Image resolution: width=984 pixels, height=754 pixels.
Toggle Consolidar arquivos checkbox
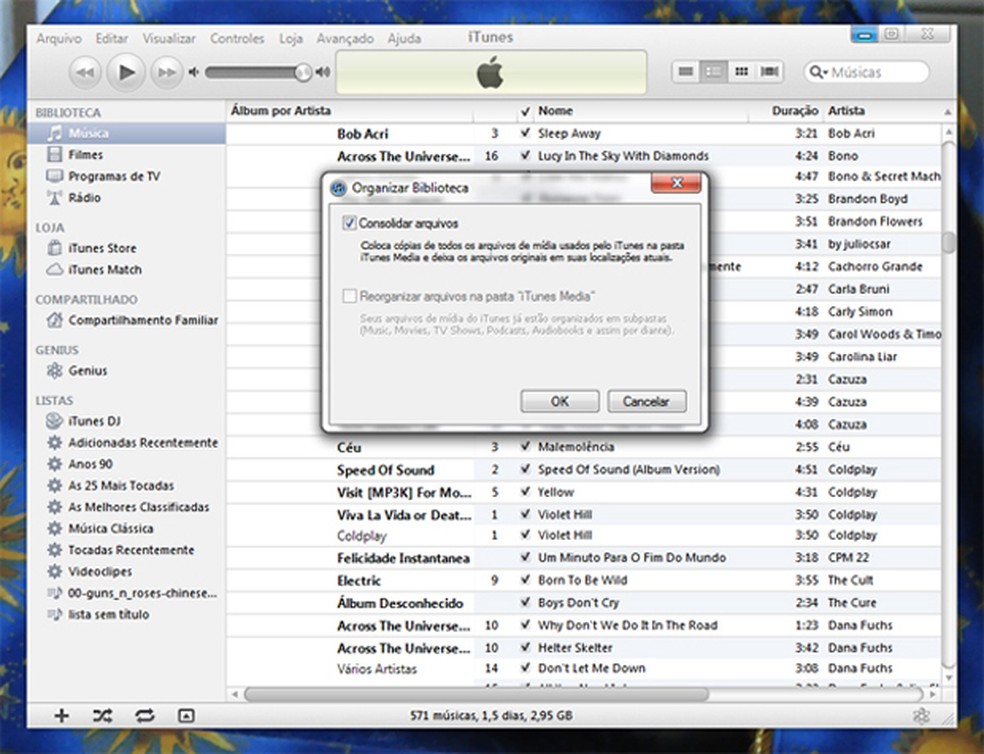coord(350,223)
